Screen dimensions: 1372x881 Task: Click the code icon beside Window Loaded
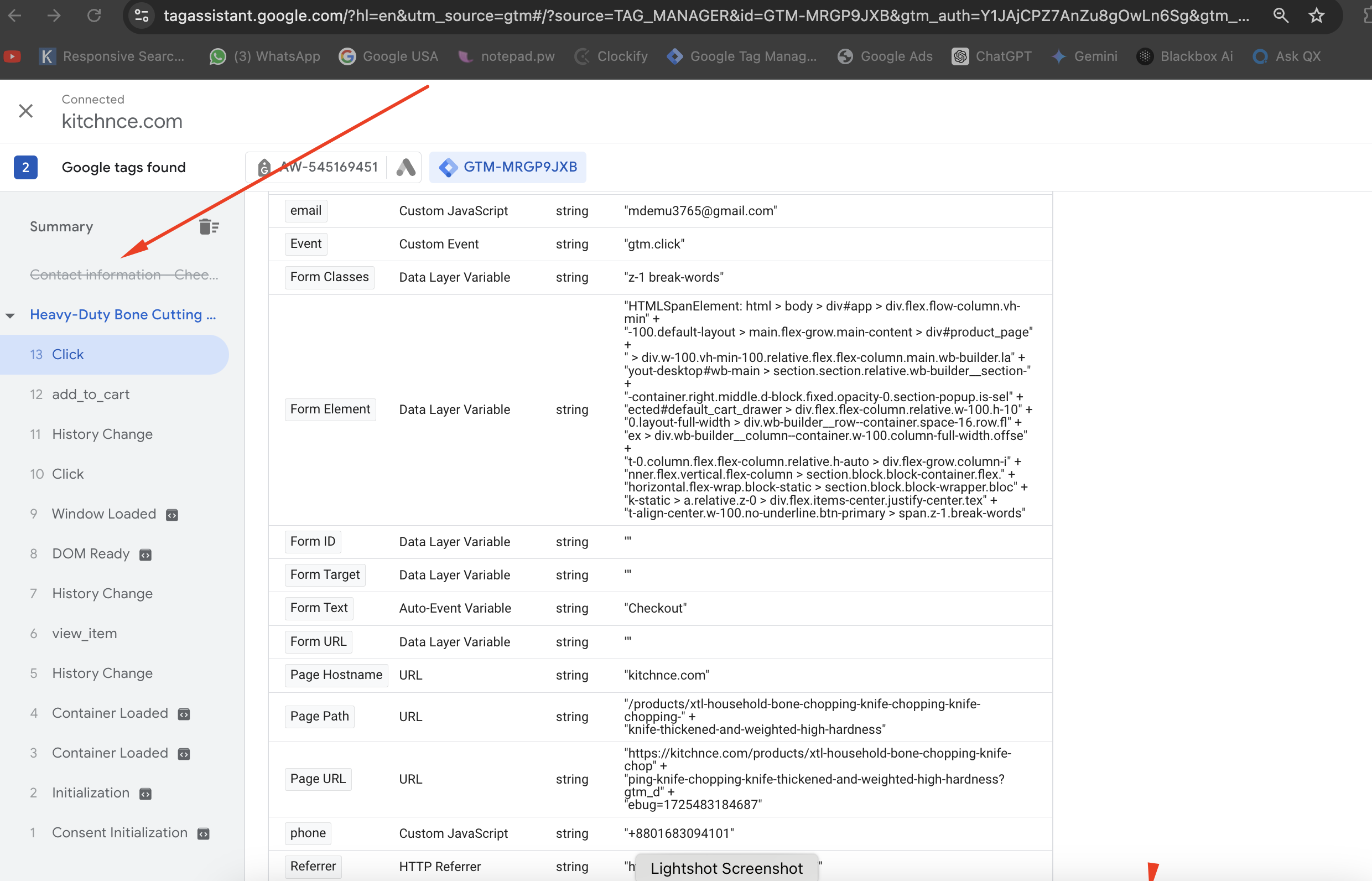pos(172,515)
